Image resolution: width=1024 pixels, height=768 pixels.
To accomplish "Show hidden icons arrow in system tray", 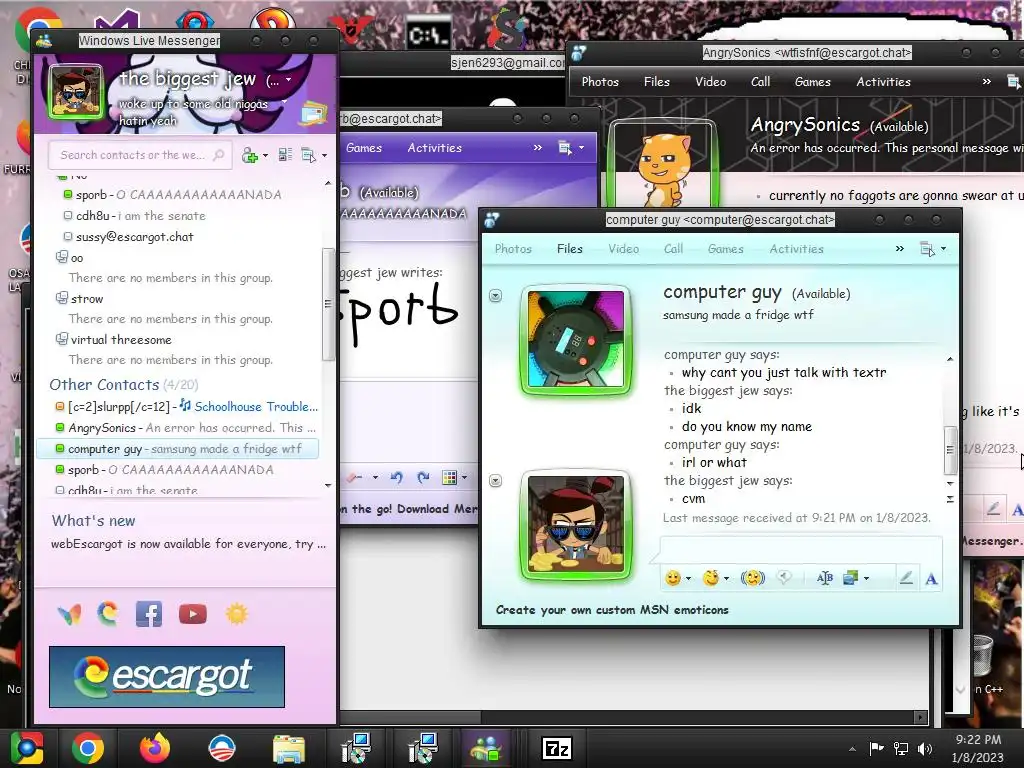I will tap(852, 749).
